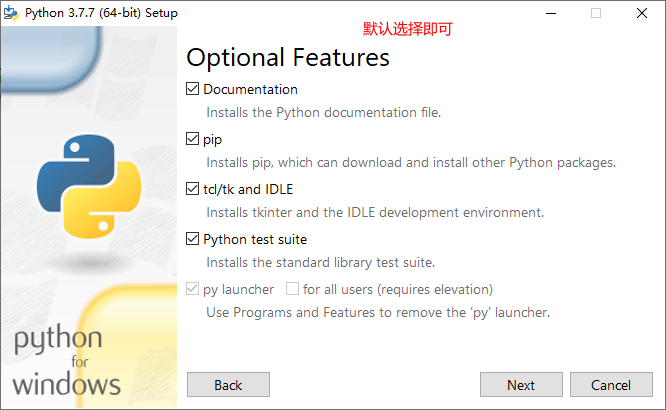Go to the previous page with Back
Screen dimensions: 666x410
[x=228, y=385]
